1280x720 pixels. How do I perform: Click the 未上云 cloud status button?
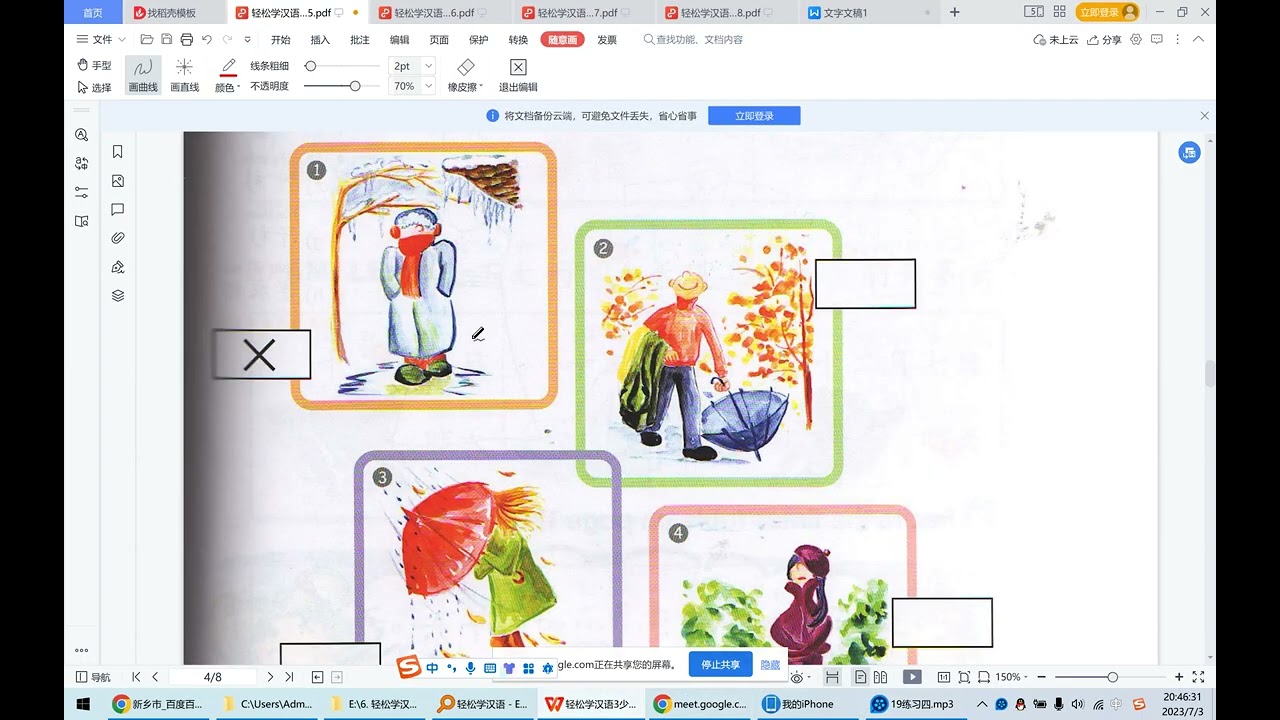tap(1056, 40)
